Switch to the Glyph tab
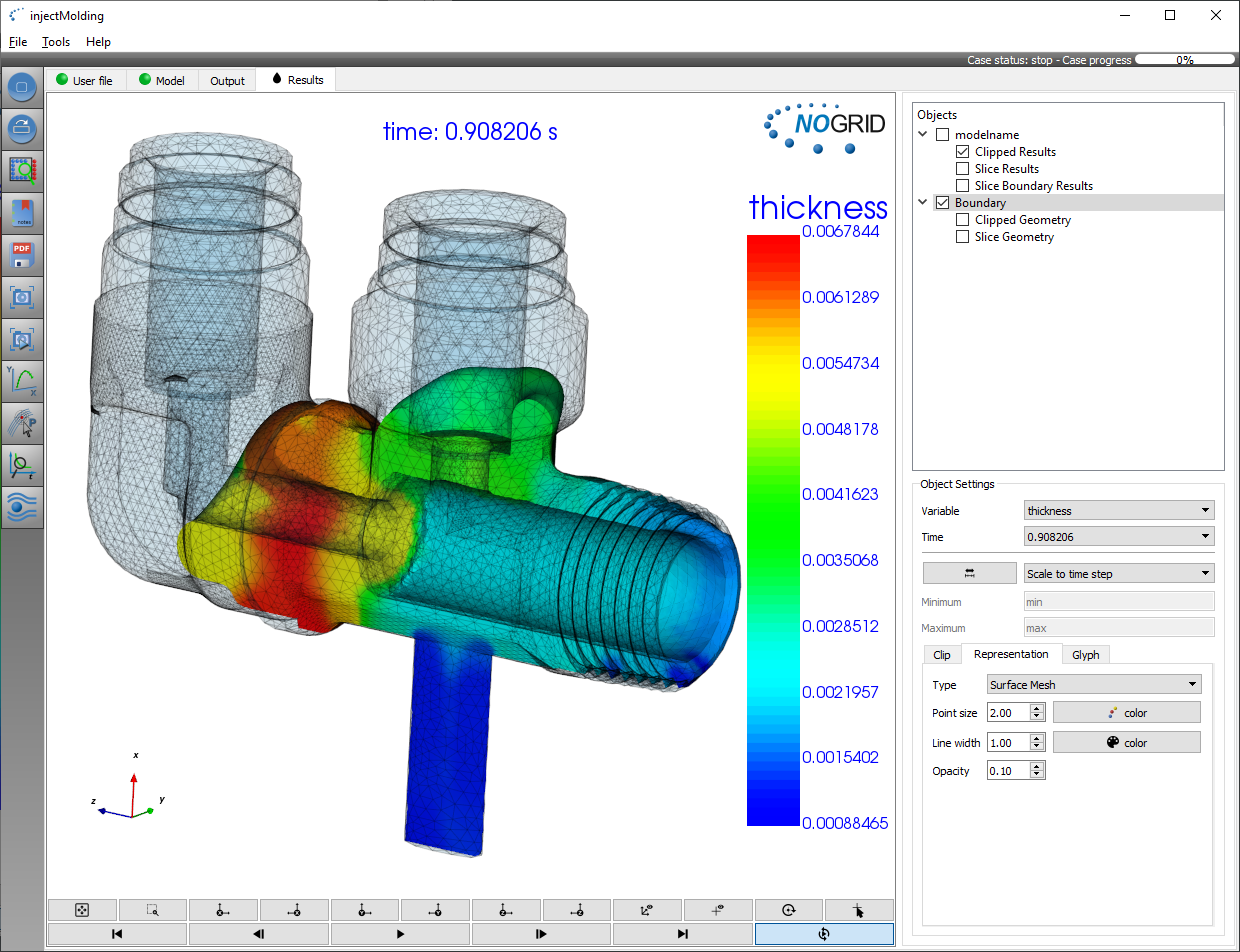 click(x=1085, y=655)
